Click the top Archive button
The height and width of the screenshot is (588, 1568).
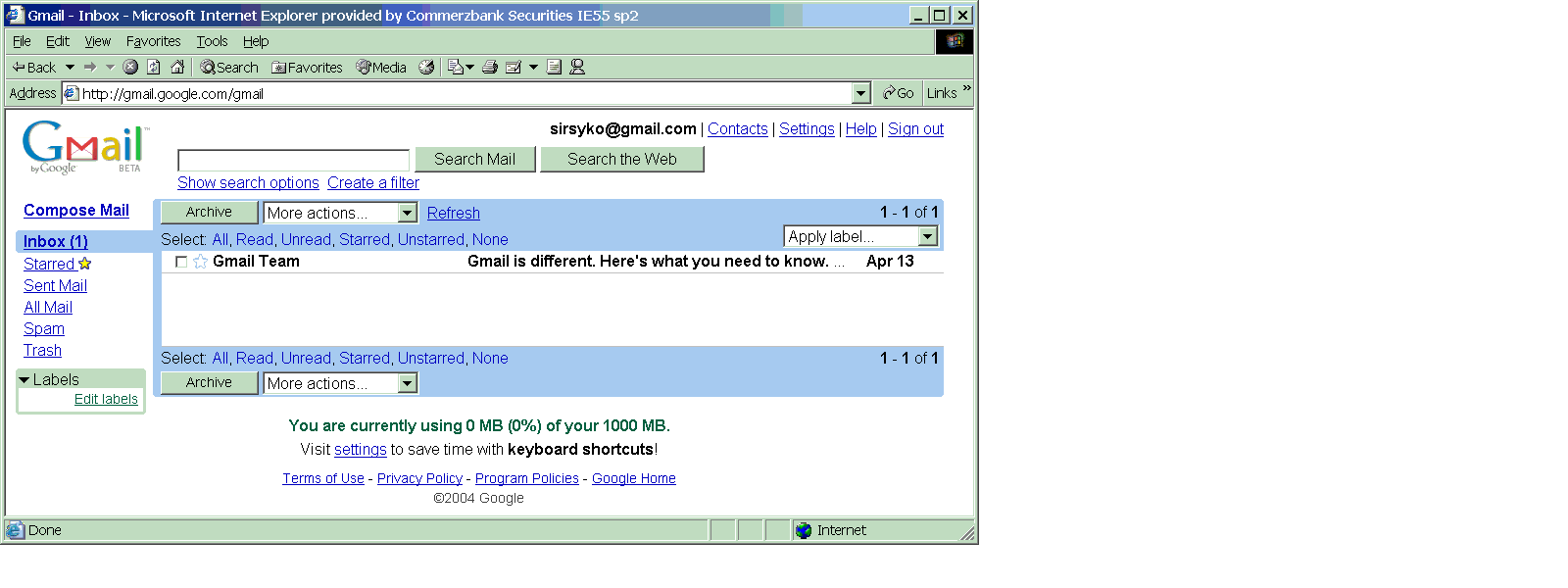click(209, 212)
